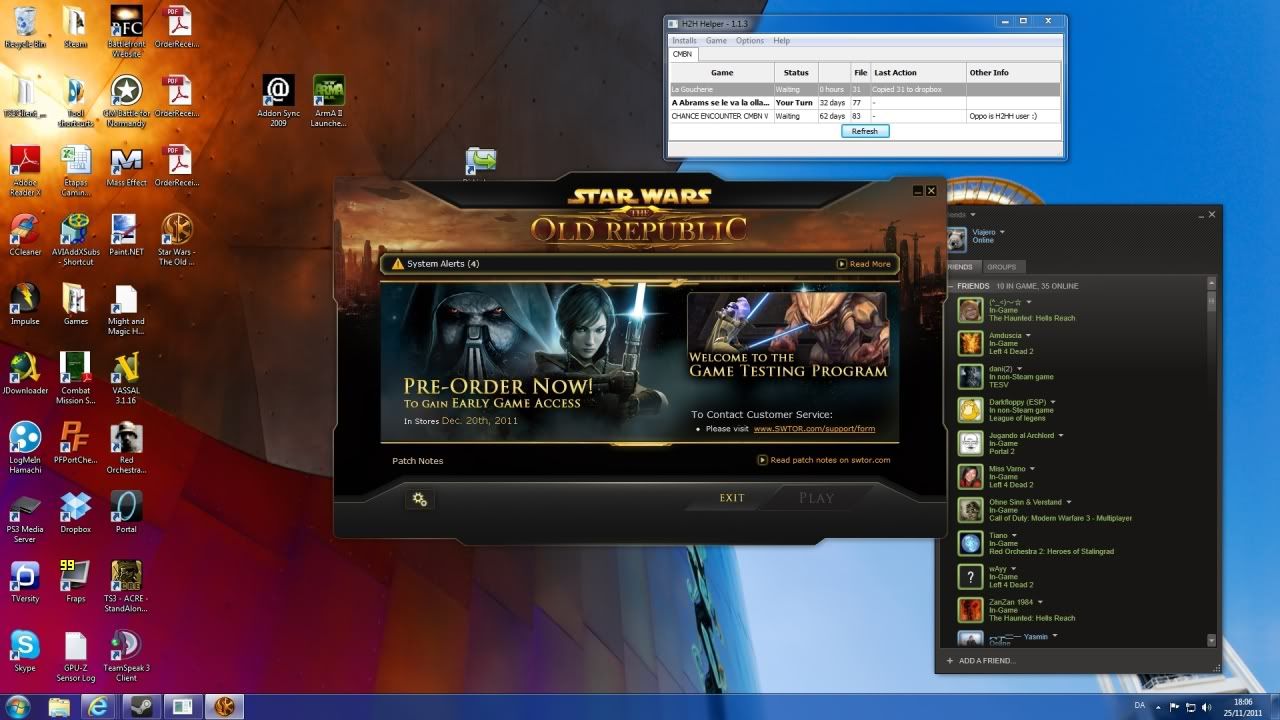Click the System Alerts warning icon

tap(398, 264)
